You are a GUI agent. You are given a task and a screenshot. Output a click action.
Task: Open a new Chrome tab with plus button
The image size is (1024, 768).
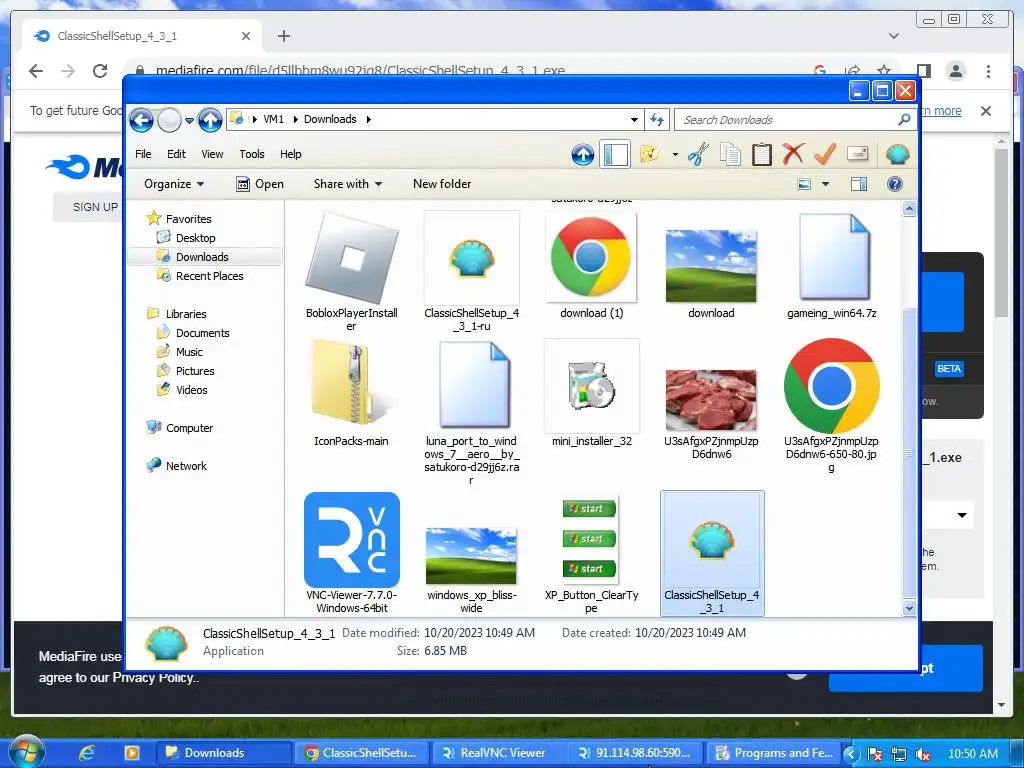[x=283, y=36]
